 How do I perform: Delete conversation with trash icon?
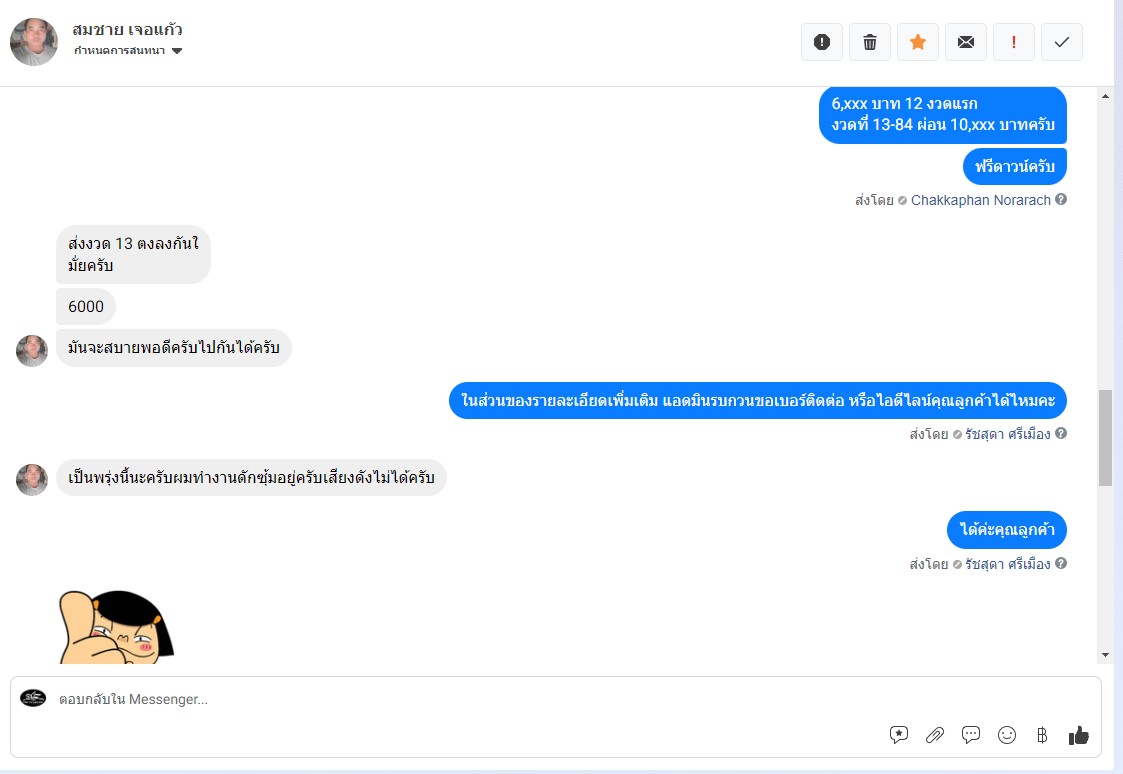tap(869, 42)
